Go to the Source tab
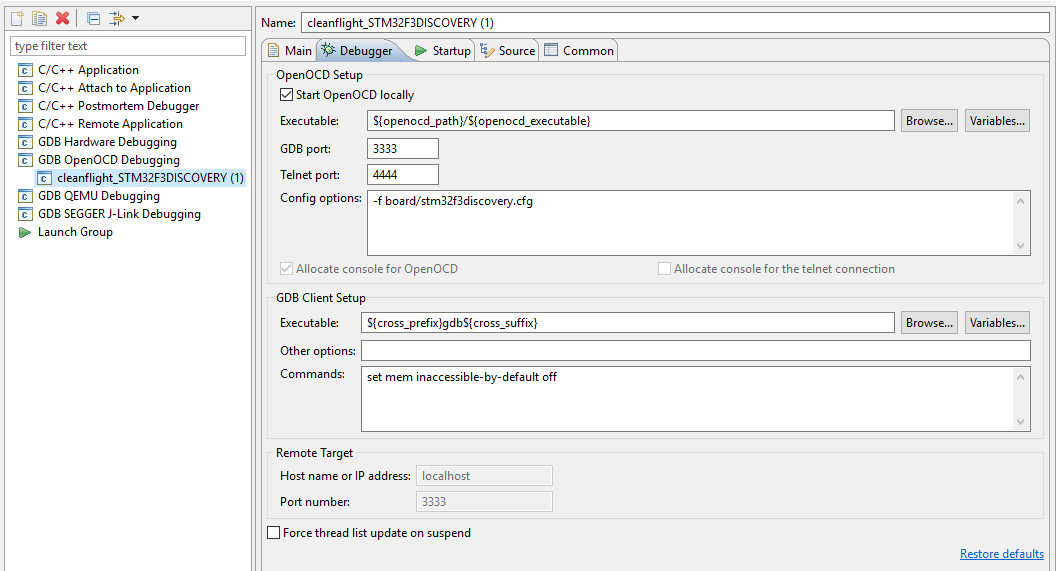Image resolution: width=1056 pixels, height=571 pixels. pyautogui.click(x=508, y=51)
